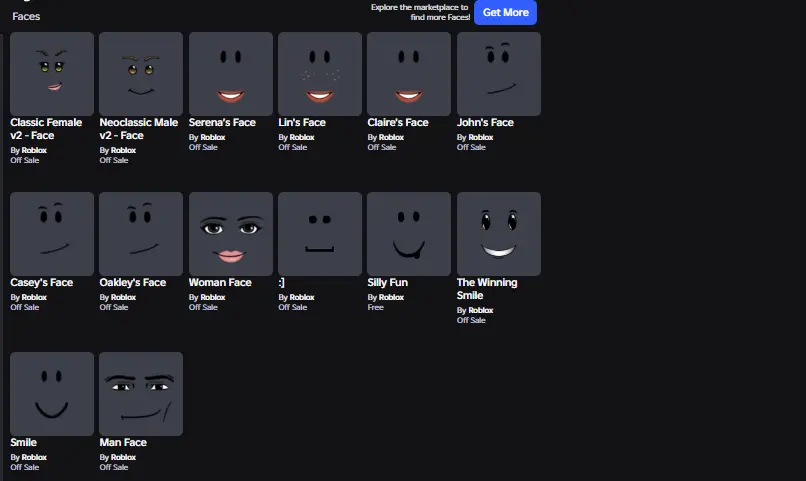Open the Silly Fun title link
The width and height of the screenshot is (806, 481).
(x=388, y=283)
